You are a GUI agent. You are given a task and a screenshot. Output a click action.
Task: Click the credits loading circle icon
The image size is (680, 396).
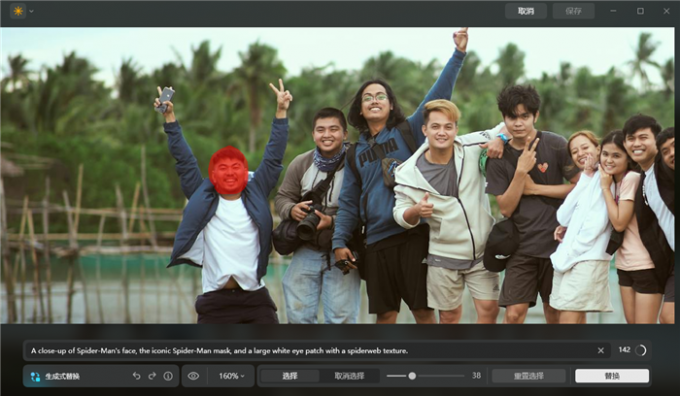click(641, 350)
